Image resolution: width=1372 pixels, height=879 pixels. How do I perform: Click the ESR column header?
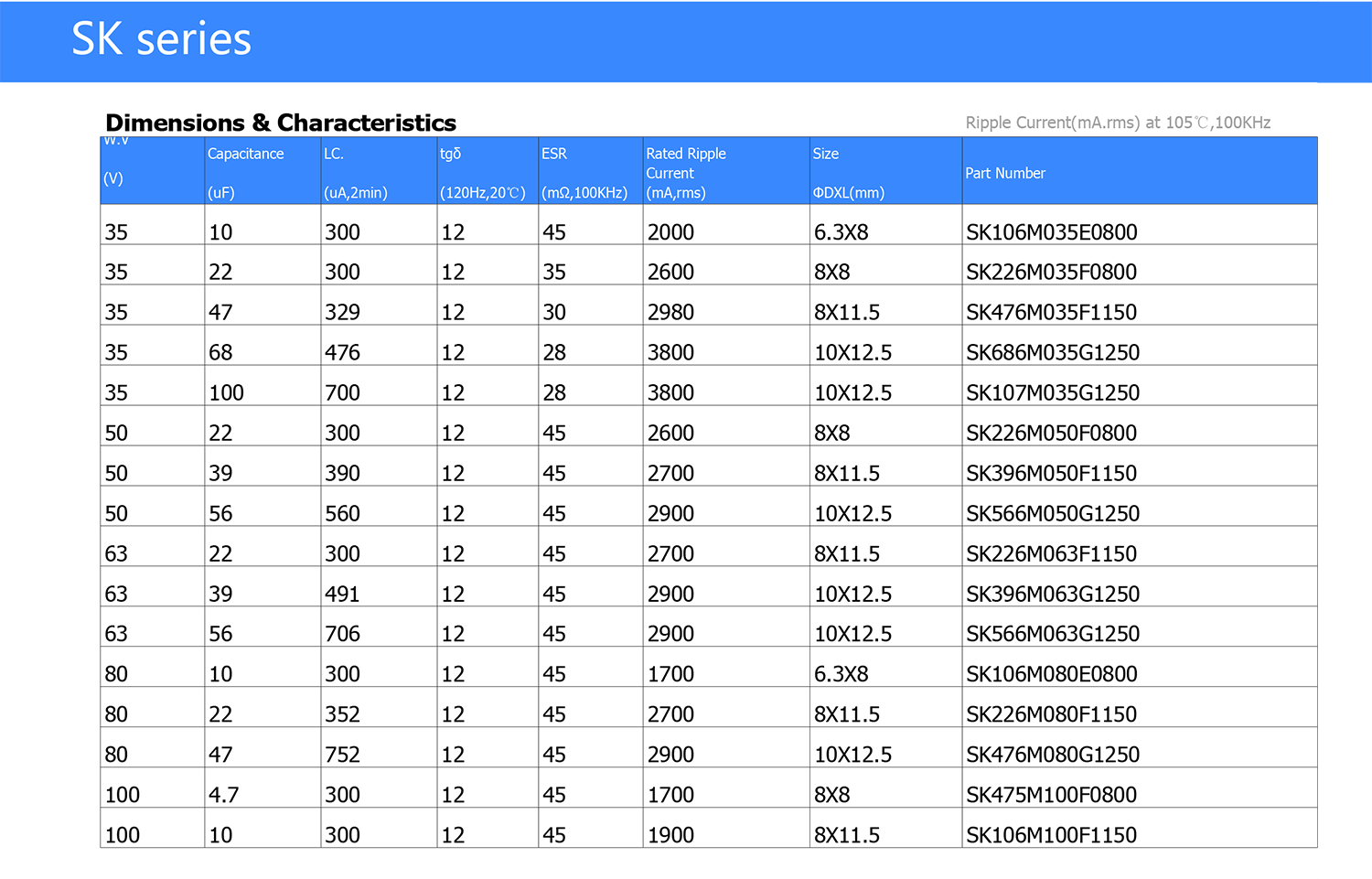click(554, 154)
